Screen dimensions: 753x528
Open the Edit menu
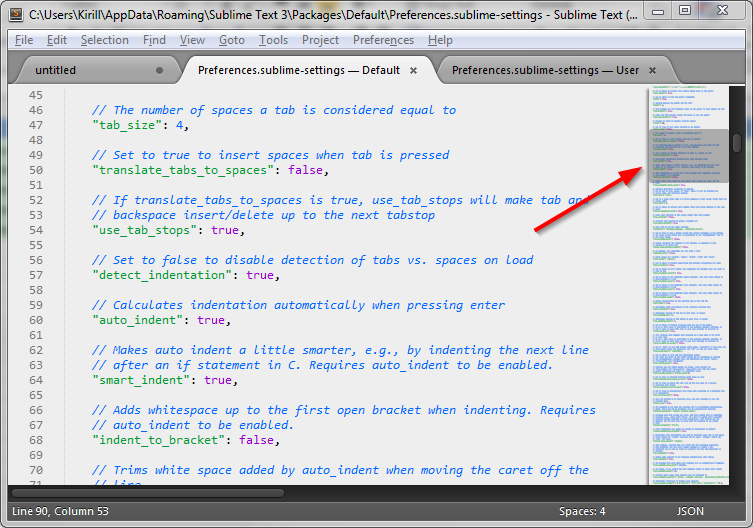(57, 40)
